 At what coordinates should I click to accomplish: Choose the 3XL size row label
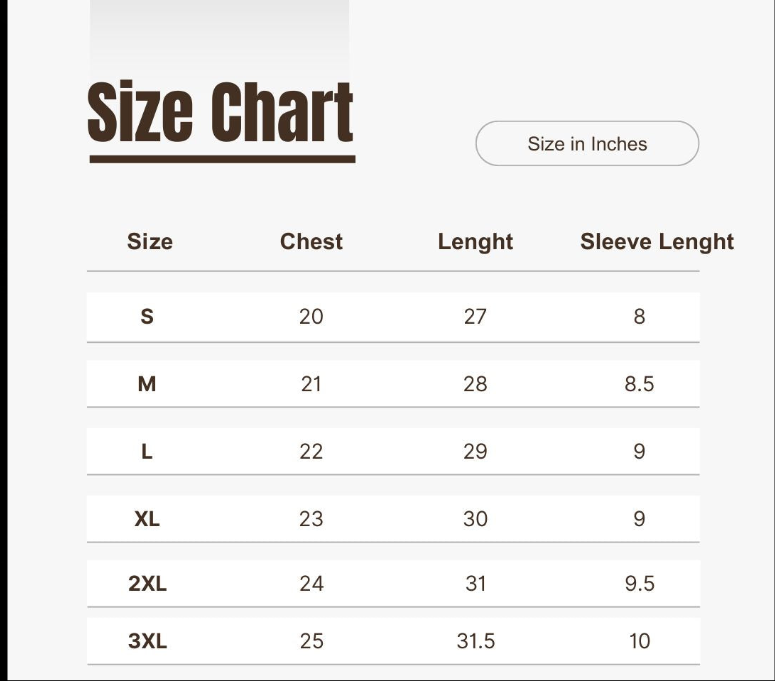147,641
